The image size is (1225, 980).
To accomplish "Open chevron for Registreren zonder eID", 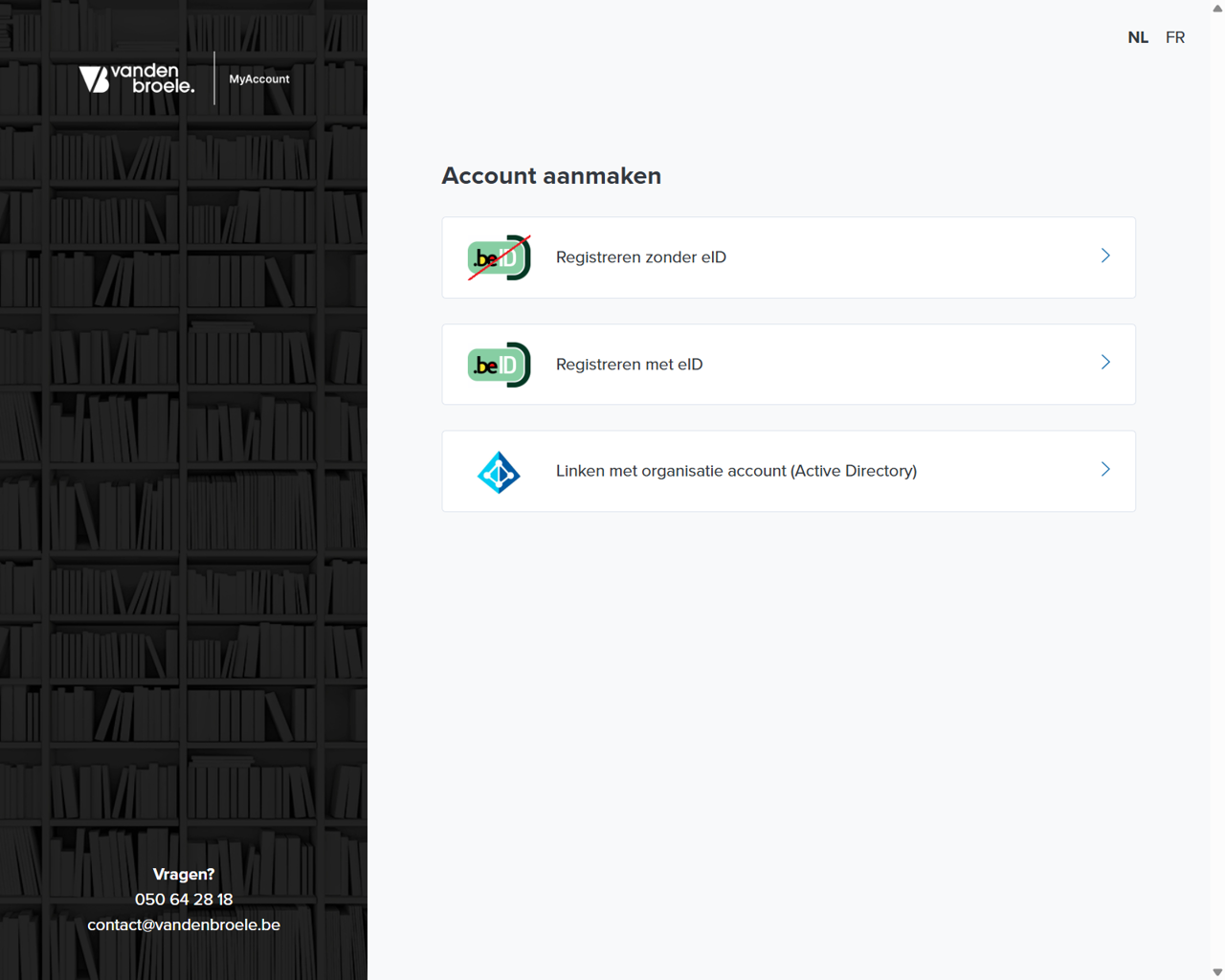I will click(1105, 256).
